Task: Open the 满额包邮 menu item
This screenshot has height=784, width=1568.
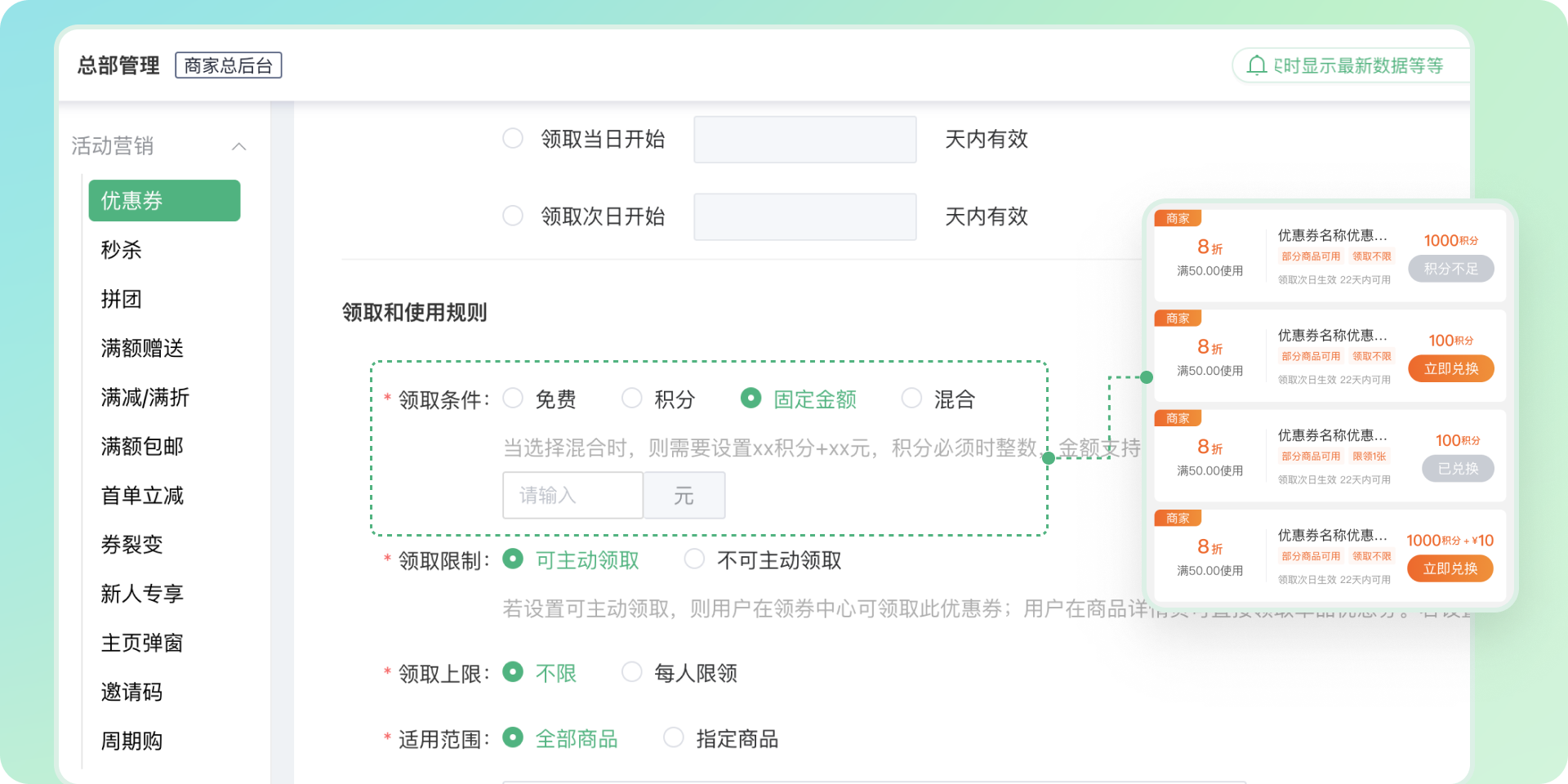Action: (x=142, y=447)
